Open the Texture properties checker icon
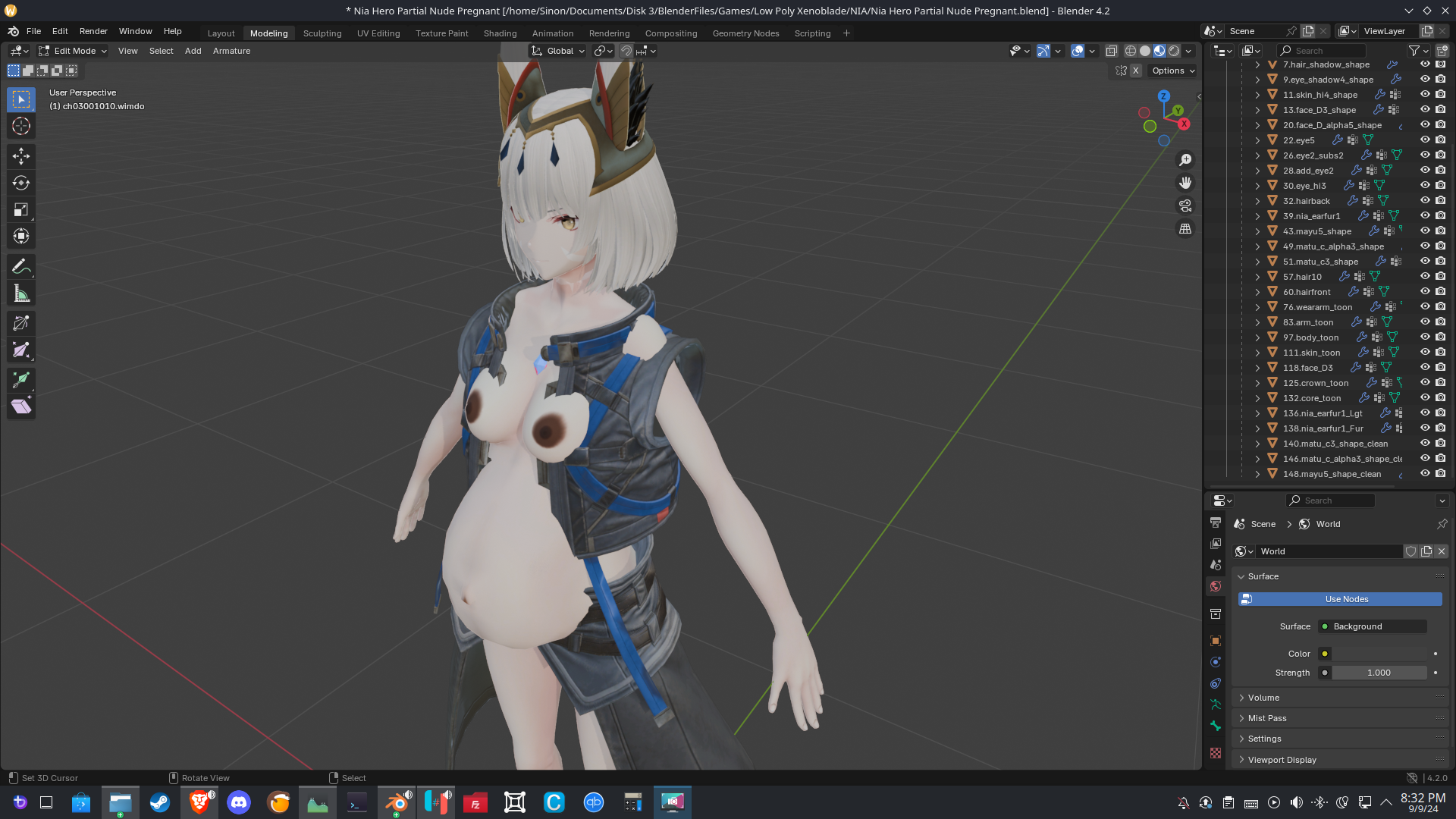This screenshot has height=819, width=1456. point(1216,753)
